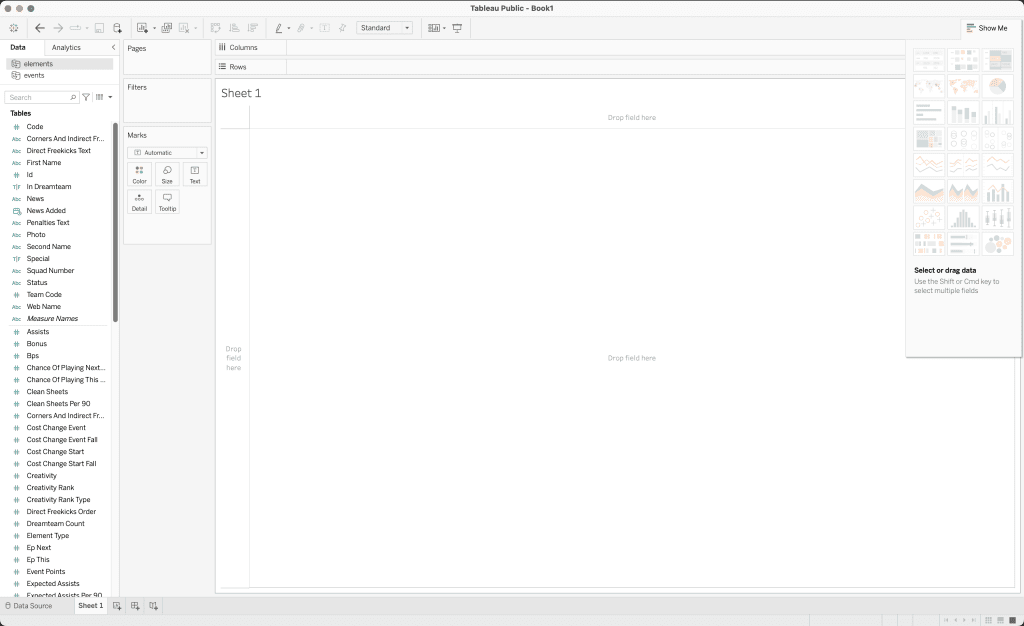Click the Redo forward arrow

tap(58, 28)
